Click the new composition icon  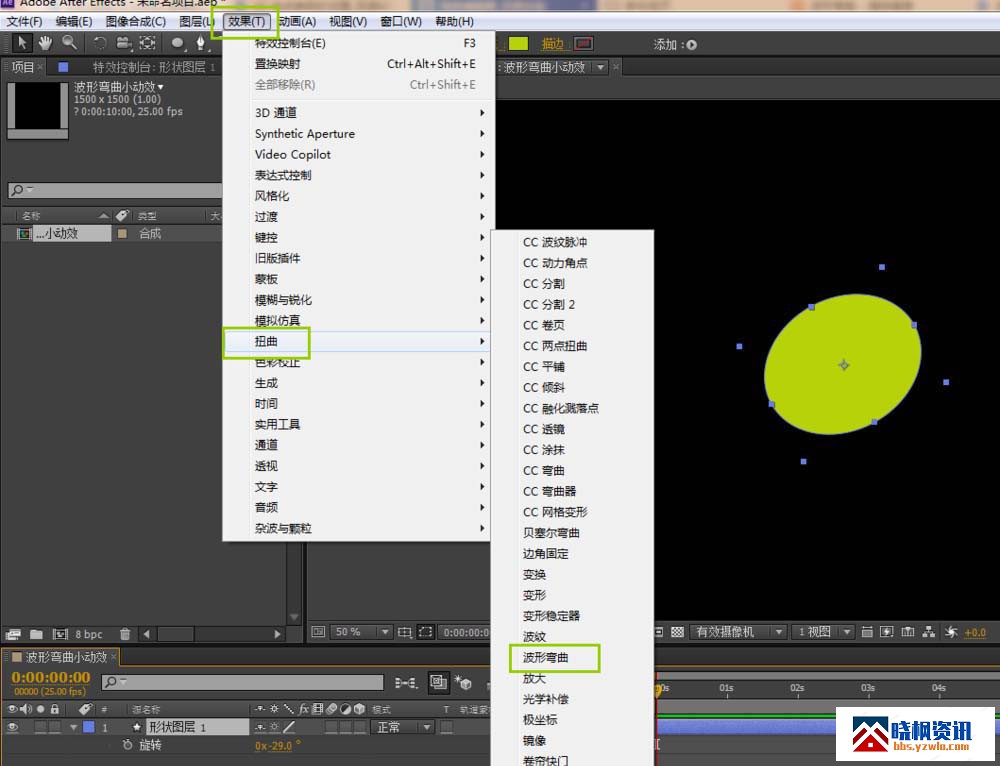(x=60, y=634)
